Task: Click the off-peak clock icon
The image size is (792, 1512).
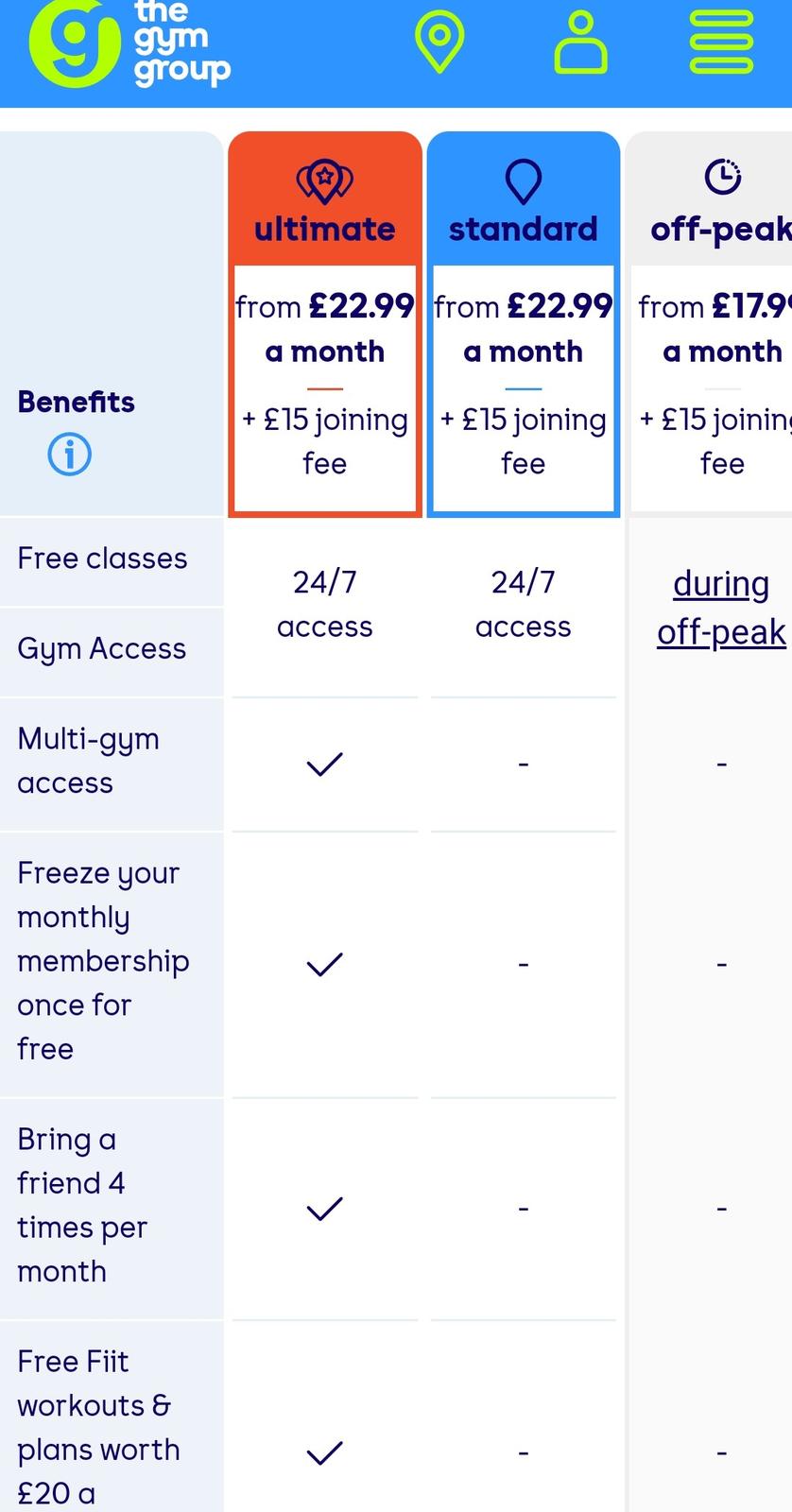Action: pos(723,177)
